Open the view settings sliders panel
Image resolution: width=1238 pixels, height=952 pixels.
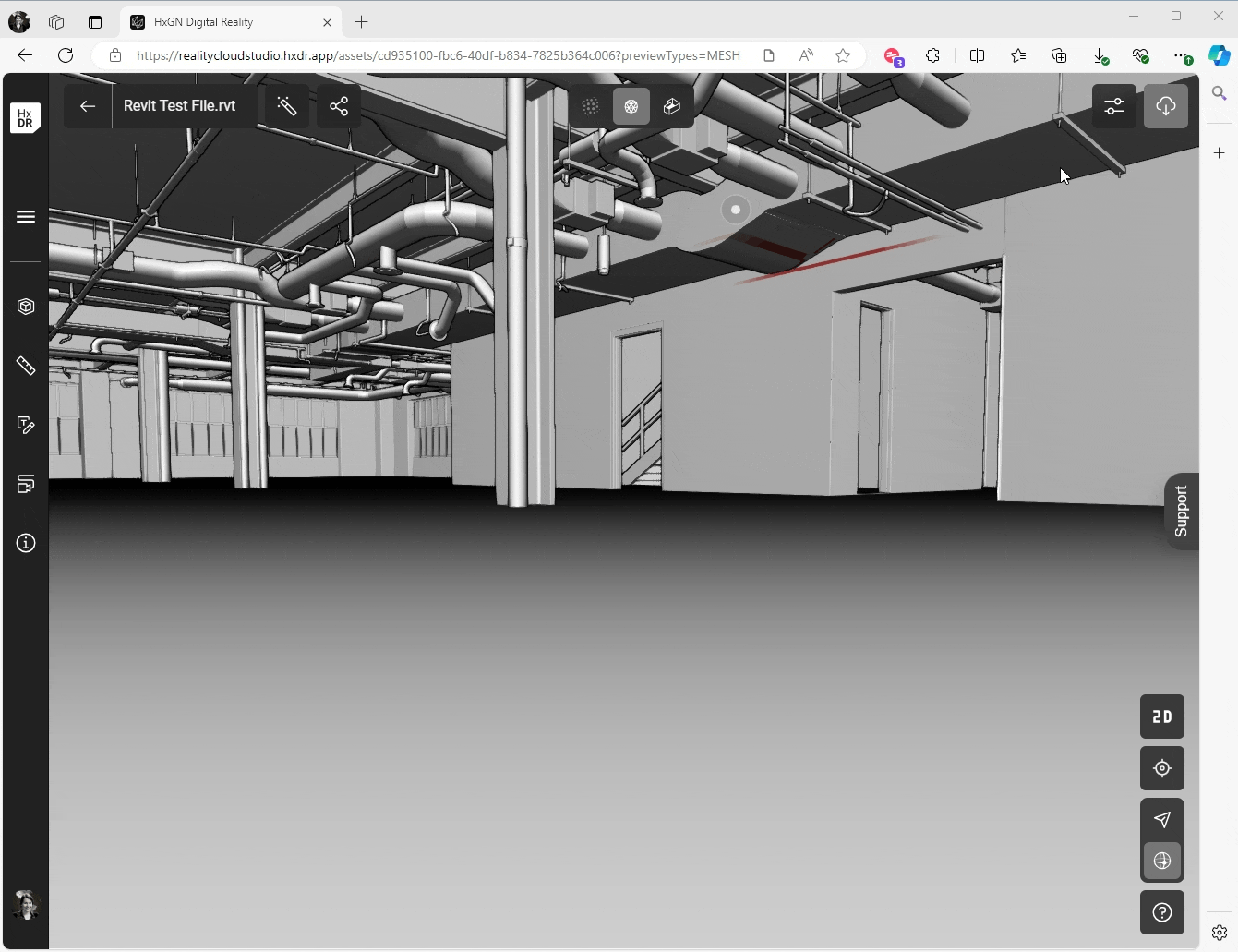coord(1114,106)
